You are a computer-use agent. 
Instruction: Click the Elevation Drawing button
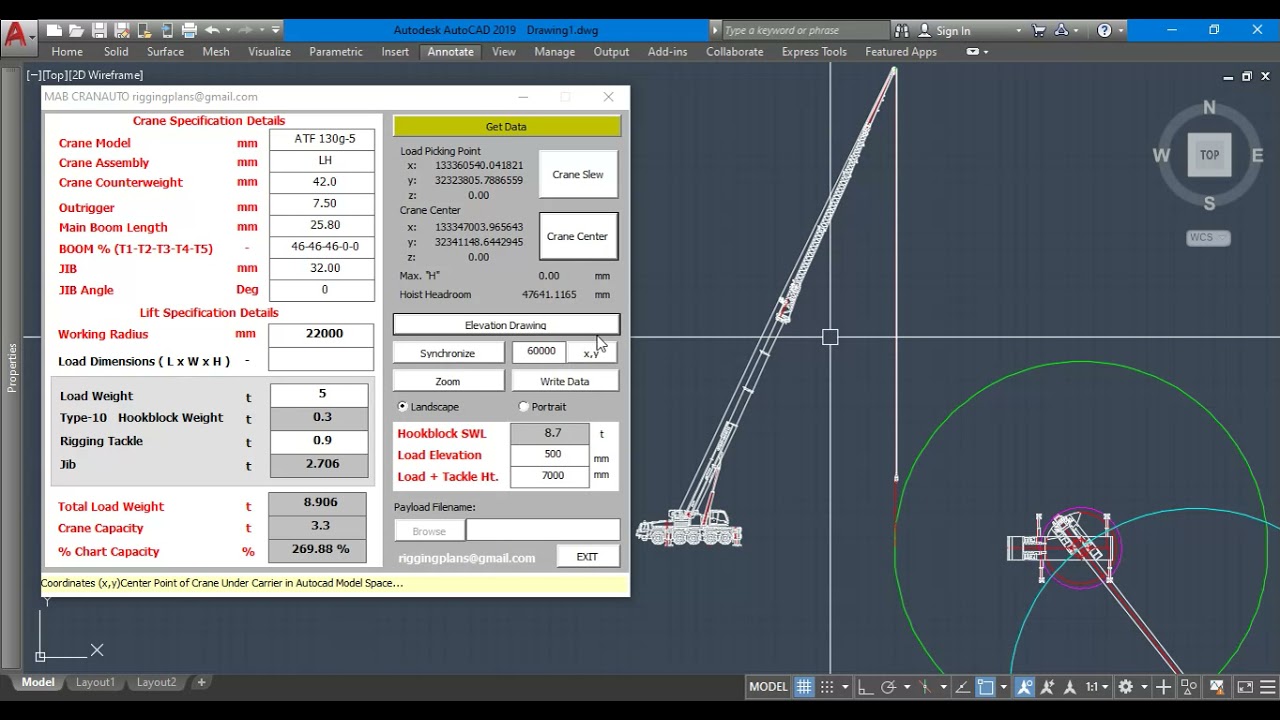[506, 325]
